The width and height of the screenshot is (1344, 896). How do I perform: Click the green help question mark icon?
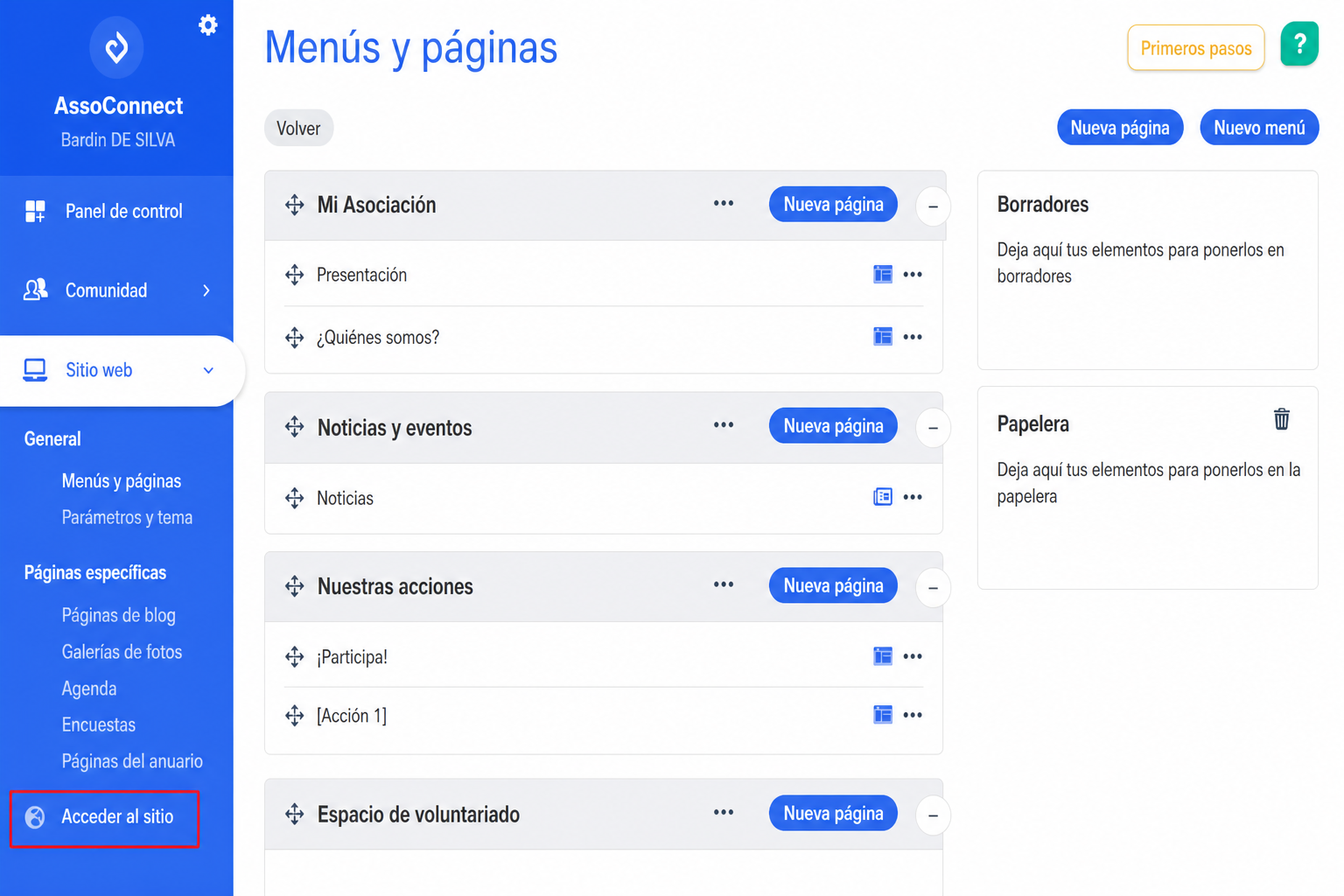click(x=1299, y=44)
